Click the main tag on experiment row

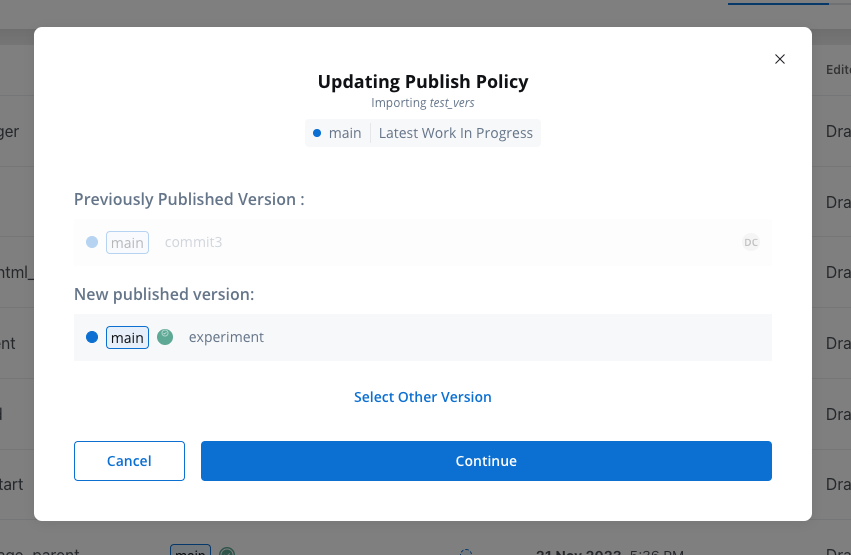click(x=127, y=337)
